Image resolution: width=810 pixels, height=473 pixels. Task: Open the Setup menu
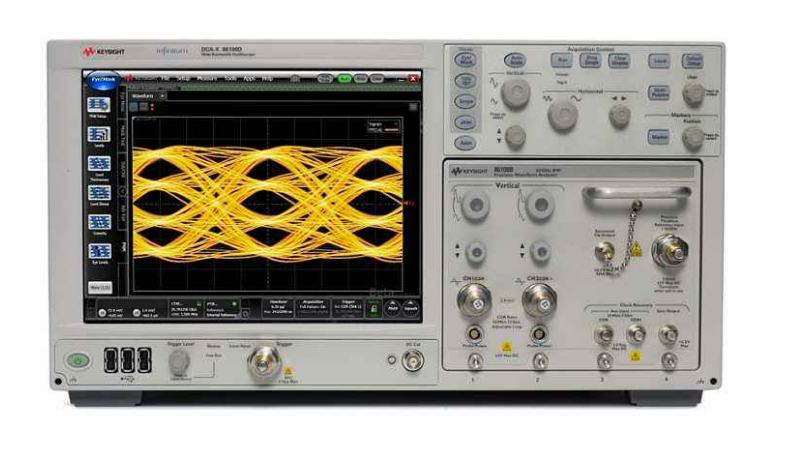(183, 78)
